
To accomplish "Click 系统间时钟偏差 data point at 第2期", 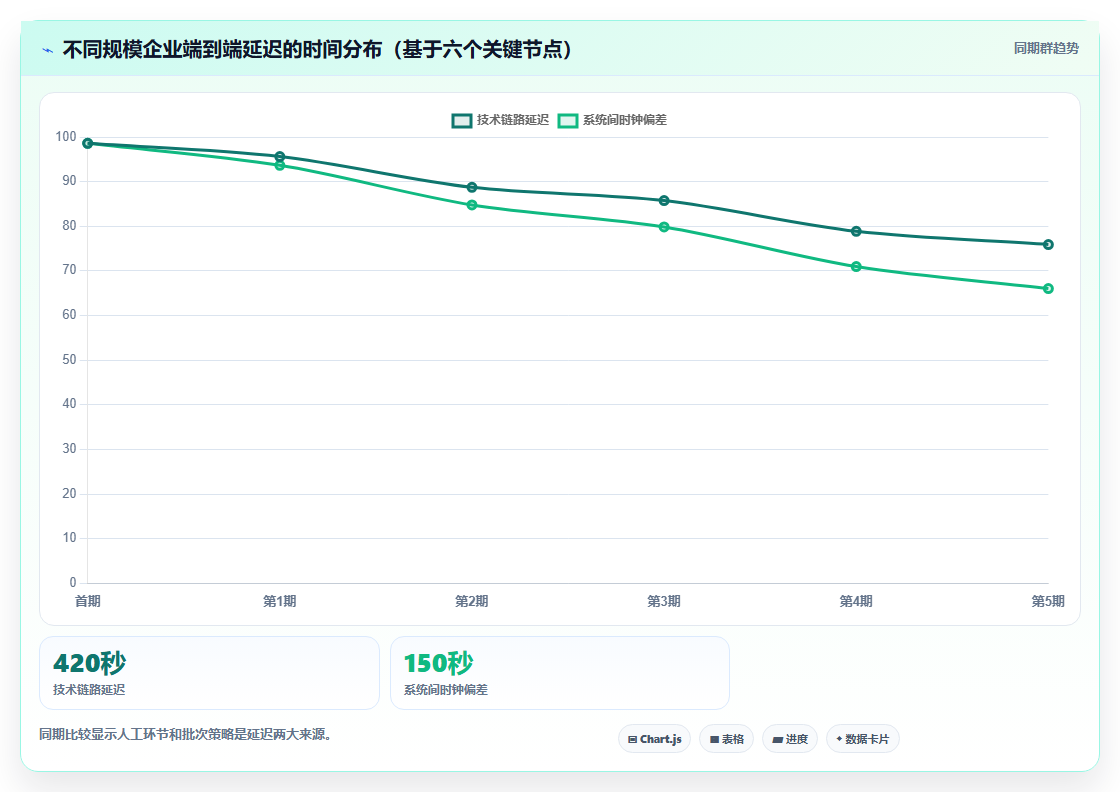I will (472, 206).
